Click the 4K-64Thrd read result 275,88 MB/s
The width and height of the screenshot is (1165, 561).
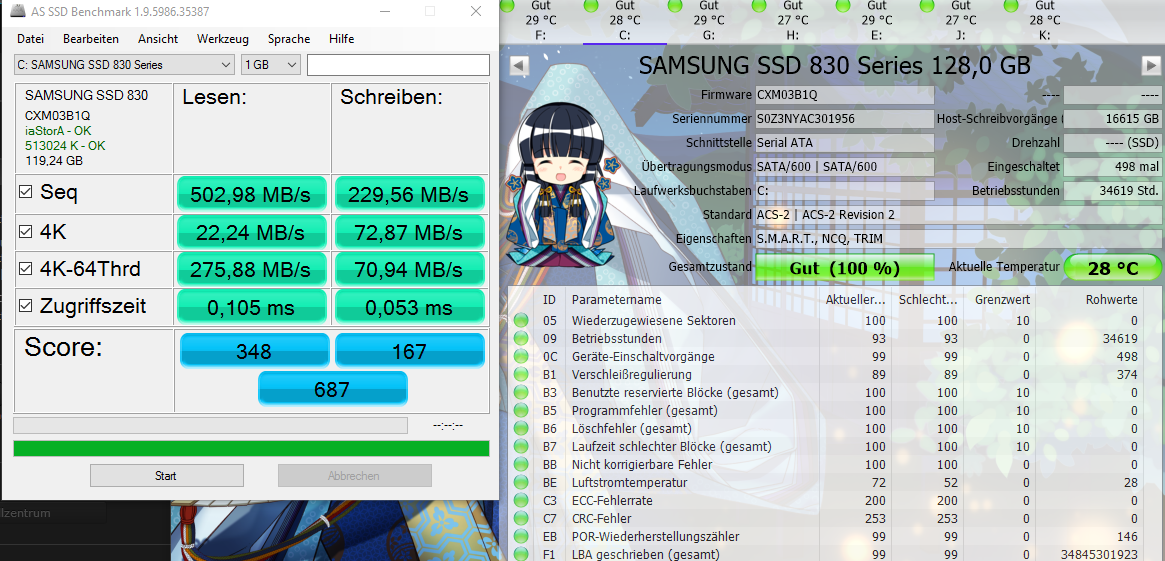[251, 269]
